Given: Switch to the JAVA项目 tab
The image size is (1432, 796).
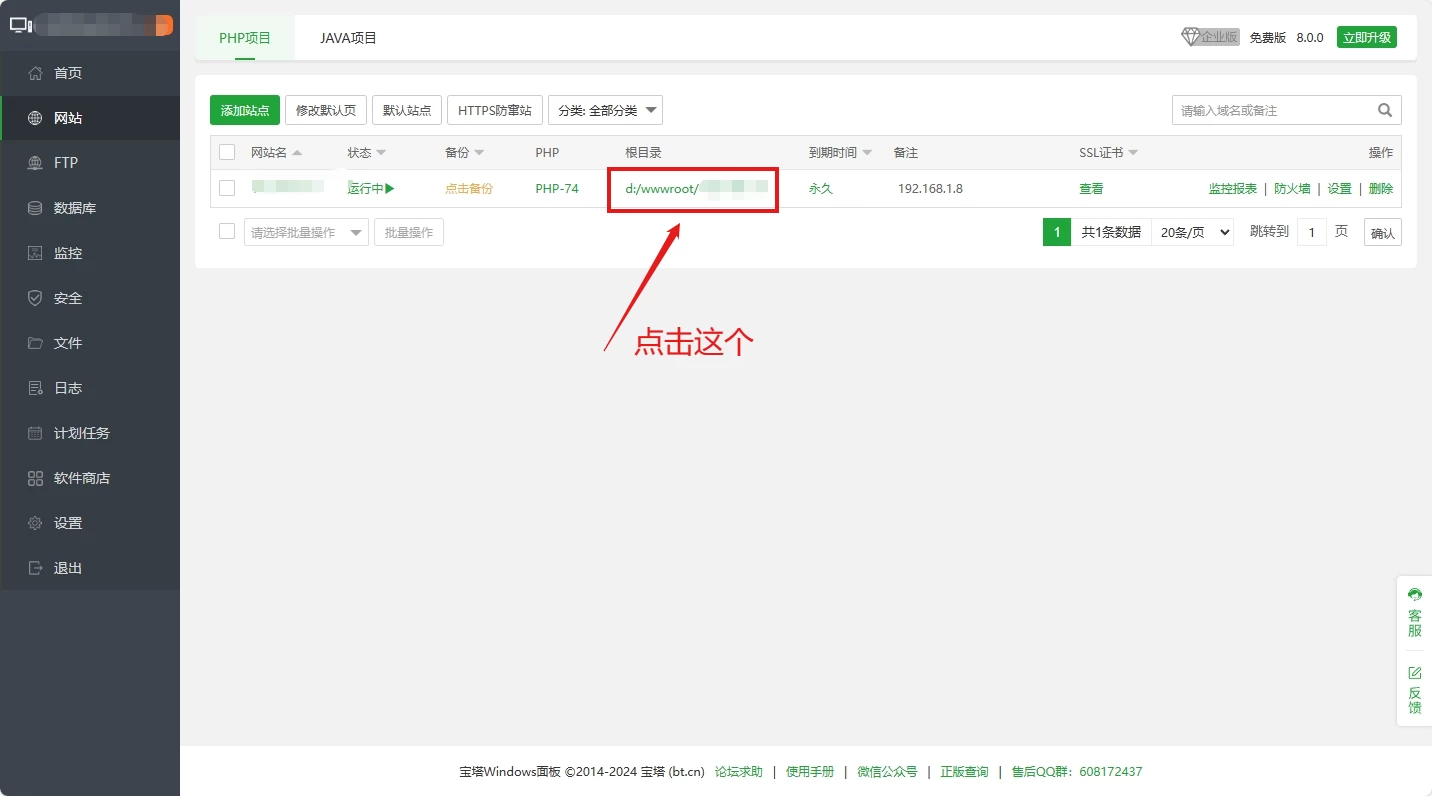Looking at the screenshot, I should point(348,38).
